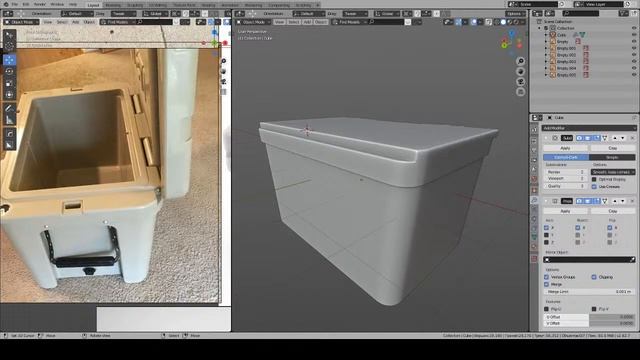Toggle Mirror Axis X checkbox

coord(547,228)
